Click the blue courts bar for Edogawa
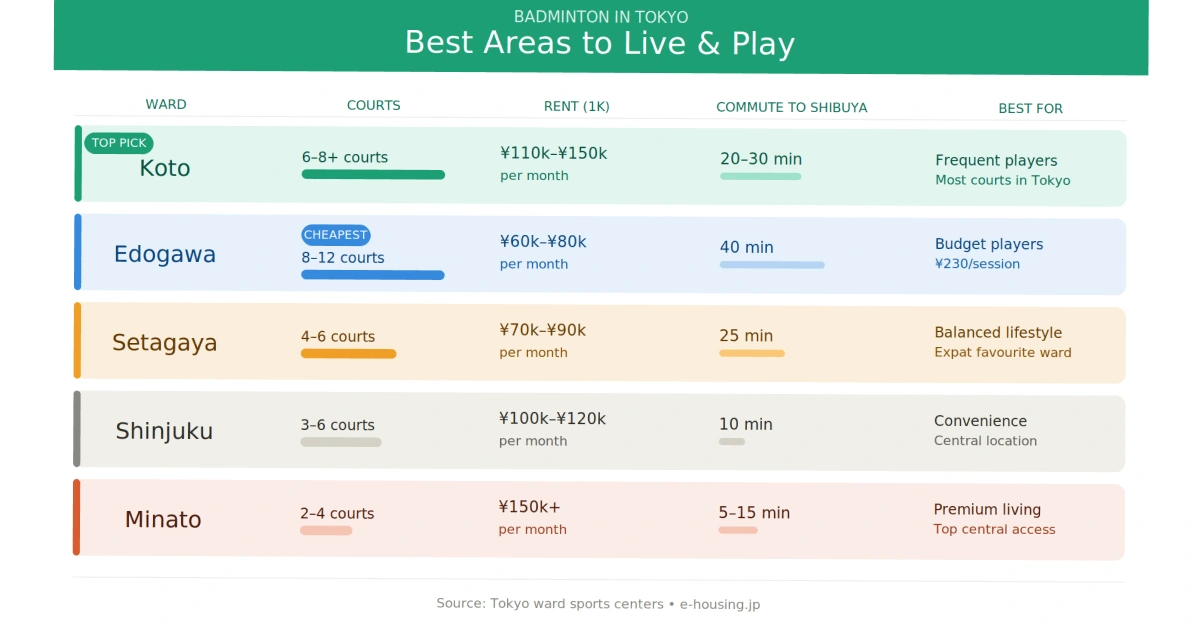 tap(372, 275)
